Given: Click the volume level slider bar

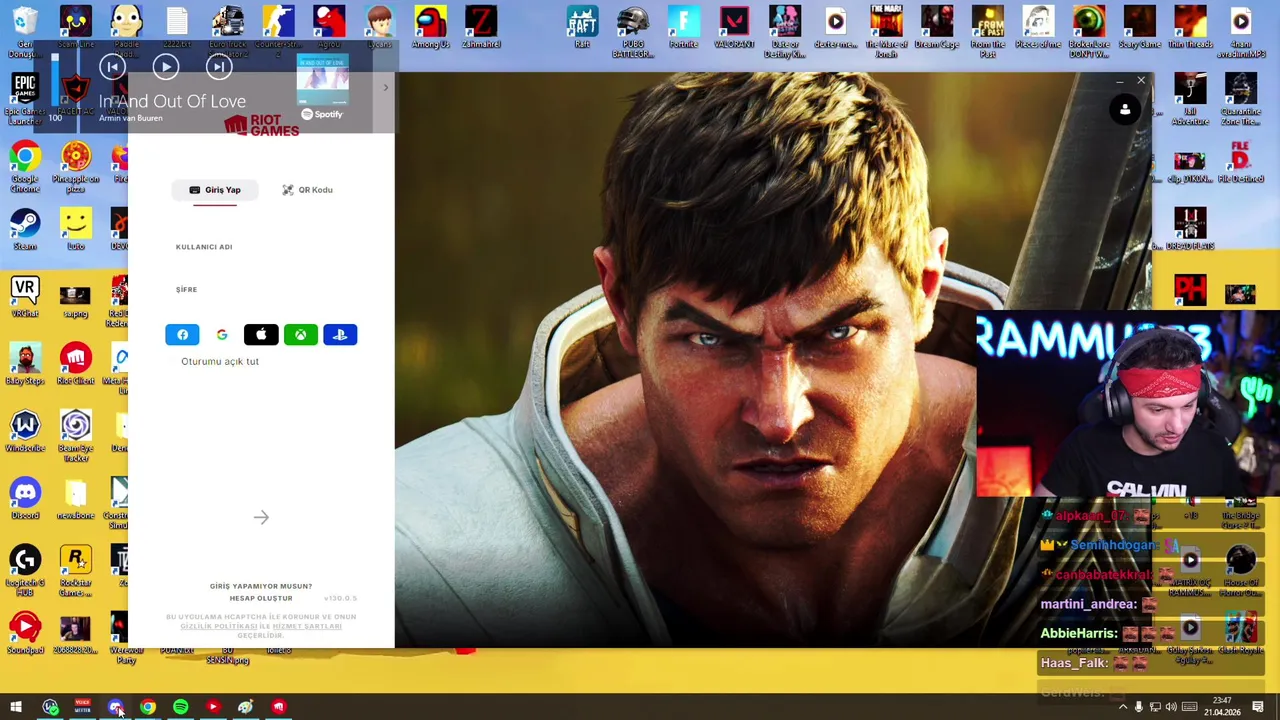Looking at the screenshot, I should coord(55,82).
